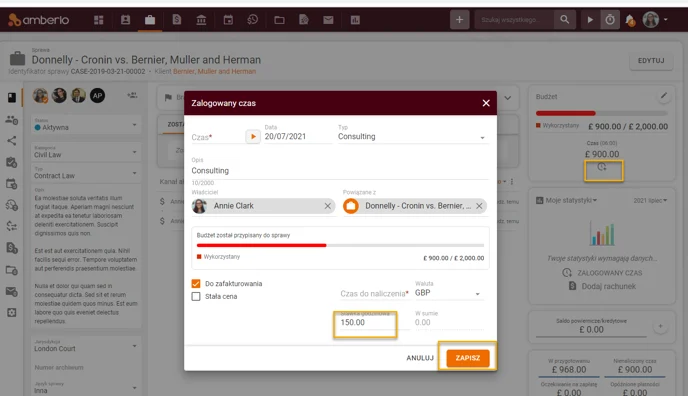The image size is (688, 396).
Task: Click the search magnifier icon
Action: [565, 20]
